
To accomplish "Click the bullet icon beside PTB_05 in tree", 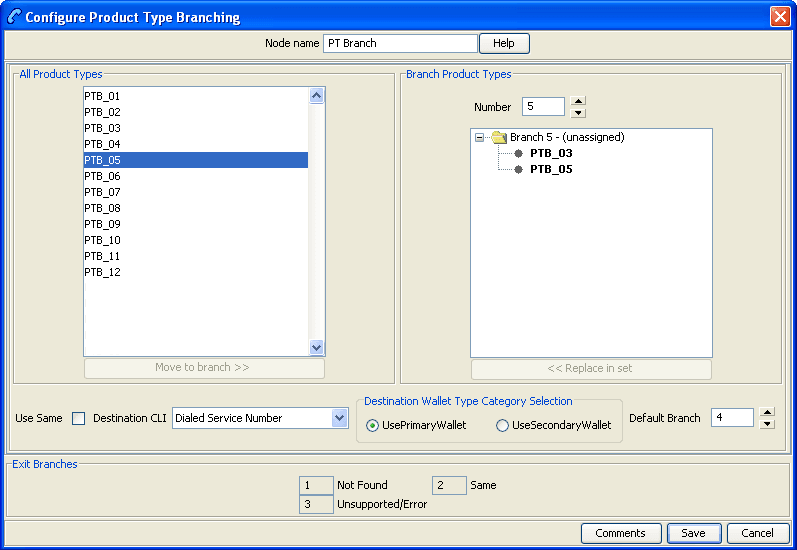I will (518, 170).
